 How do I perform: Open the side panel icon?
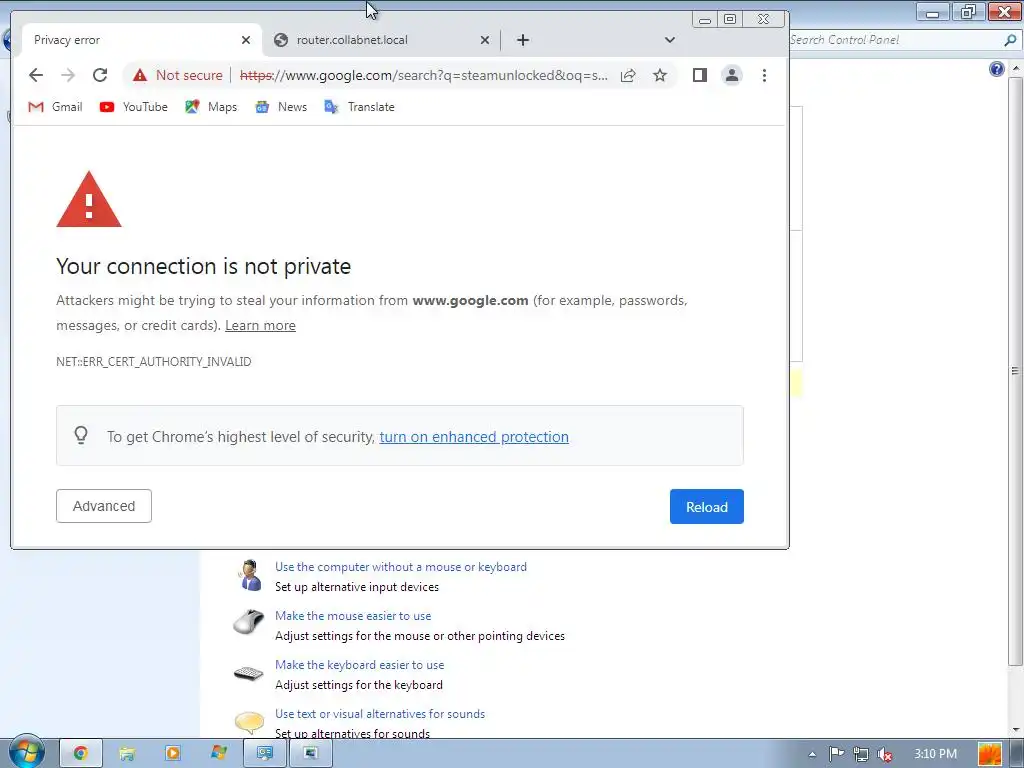pos(699,75)
